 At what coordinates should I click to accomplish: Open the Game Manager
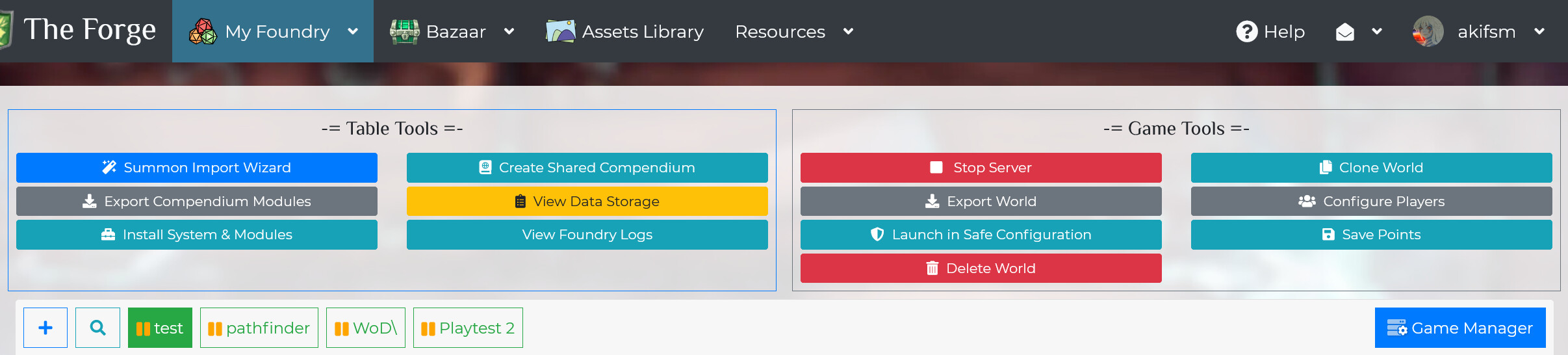(x=1459, y=328)
